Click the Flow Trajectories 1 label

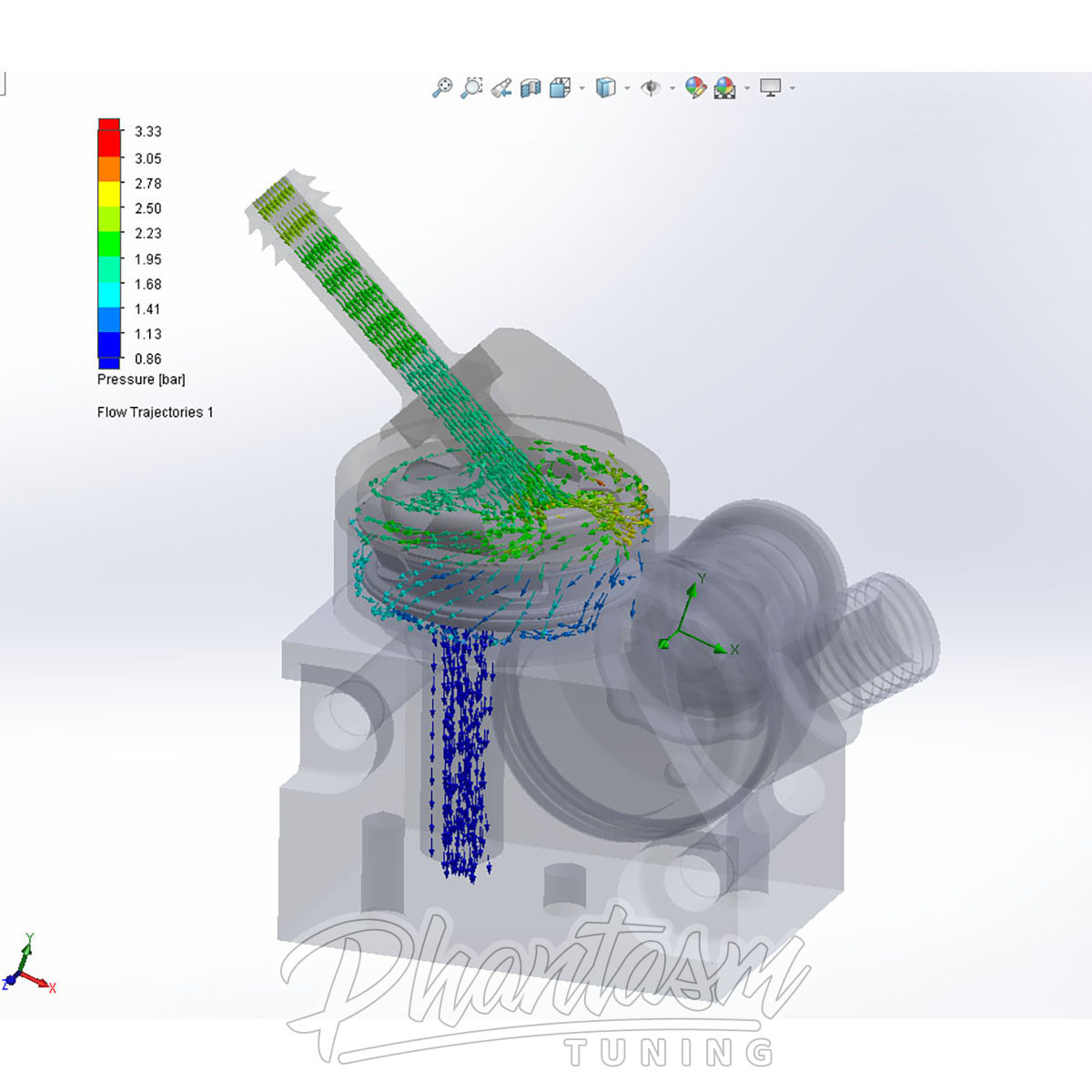coord(156,412)
